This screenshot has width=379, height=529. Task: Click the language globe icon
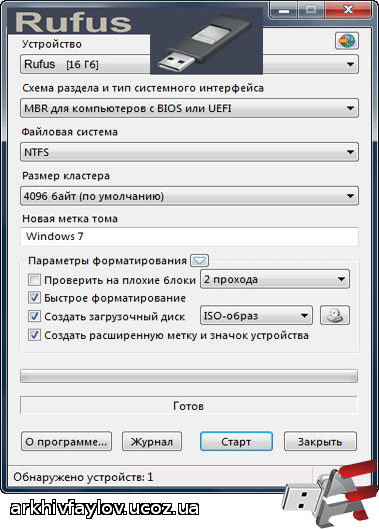347,41
